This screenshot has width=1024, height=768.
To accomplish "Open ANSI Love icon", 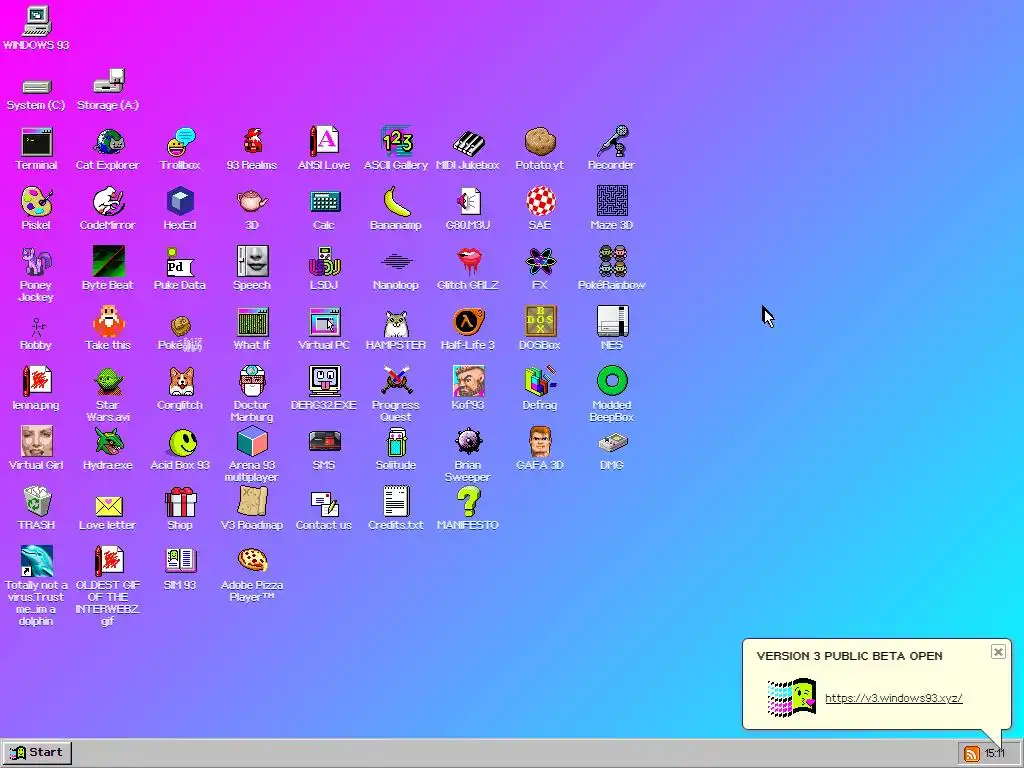I will point(324,142).
